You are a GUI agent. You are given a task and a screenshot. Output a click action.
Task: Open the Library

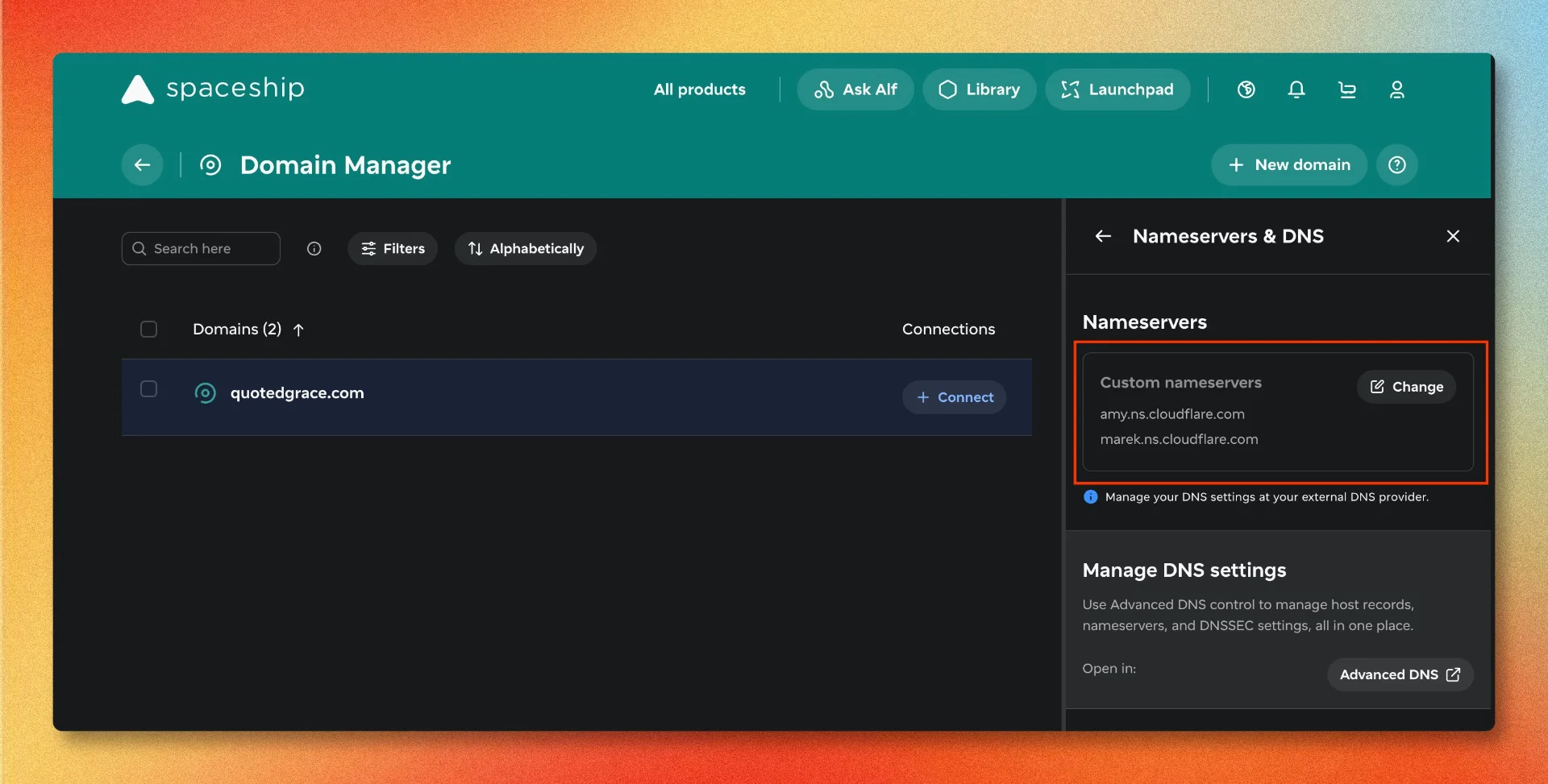tap(979, 89)
